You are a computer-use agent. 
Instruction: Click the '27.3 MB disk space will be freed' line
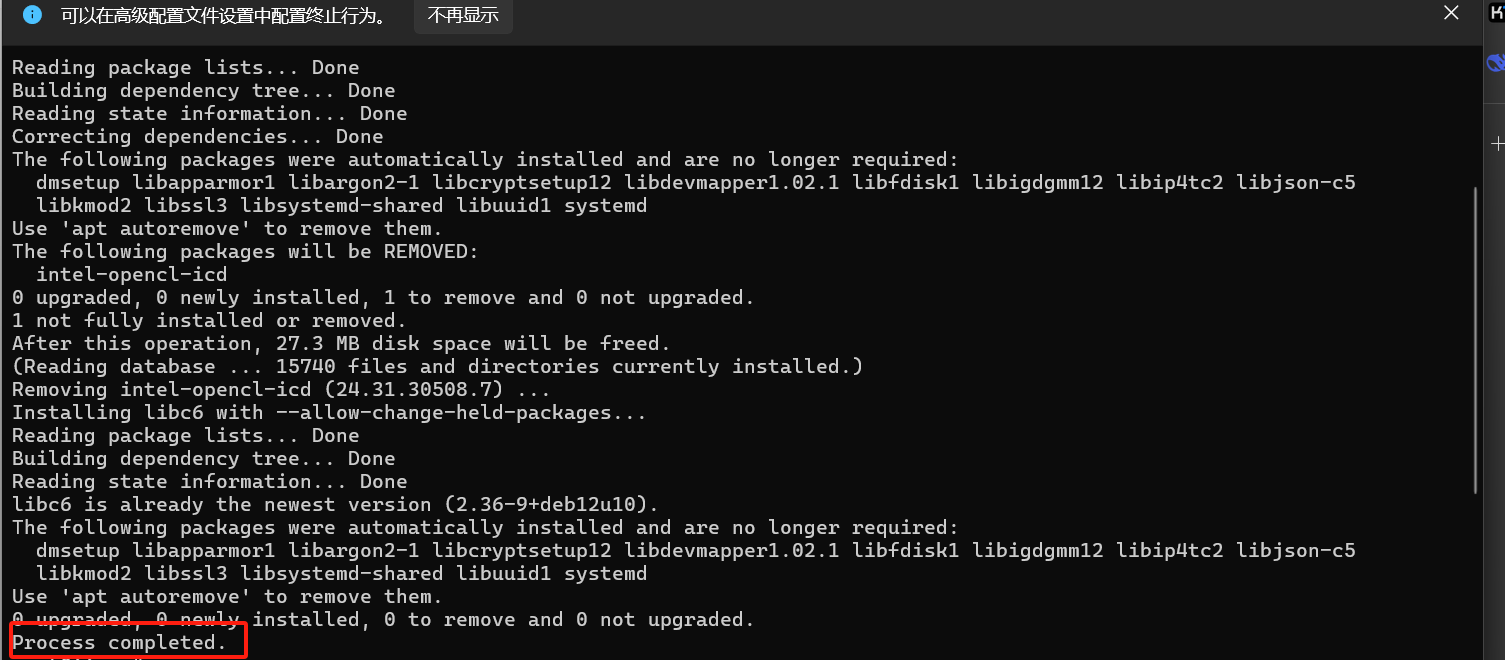coord(341,344)
